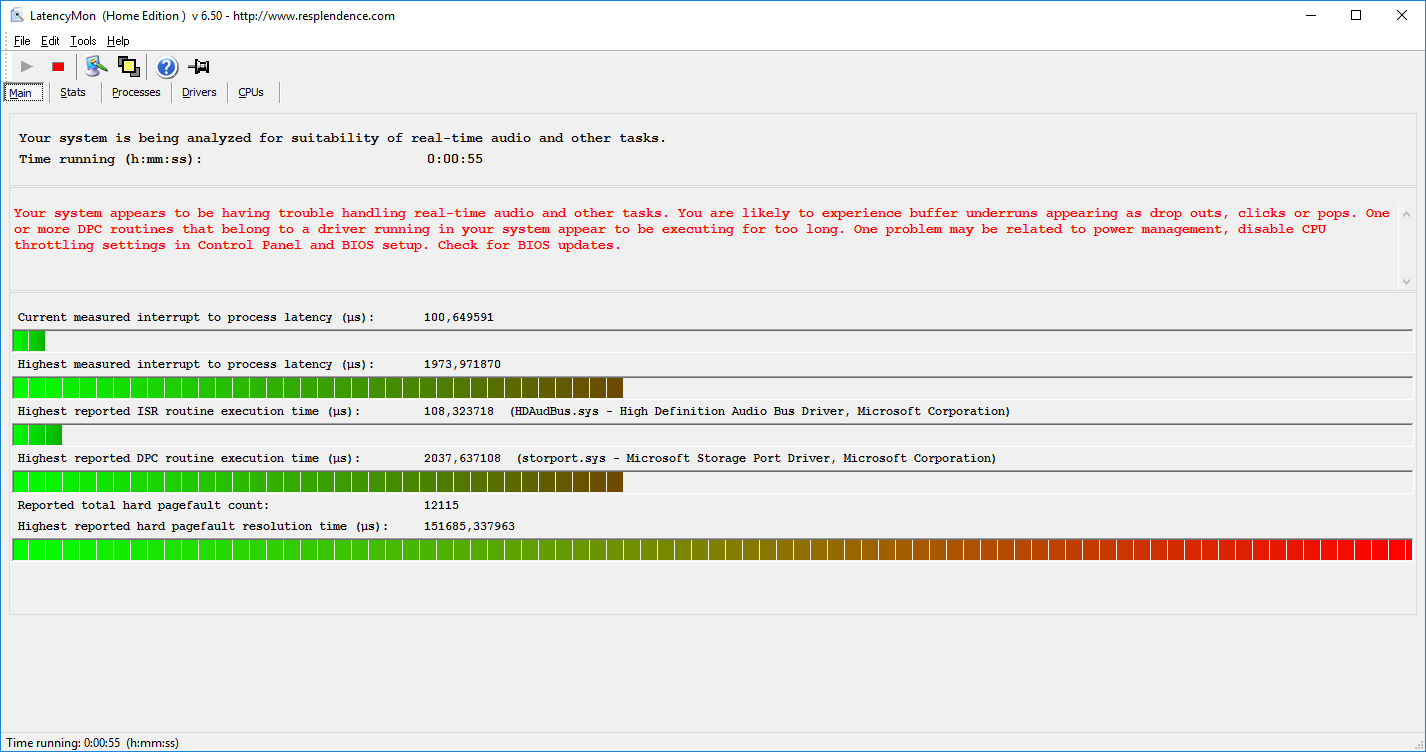Open the Tools menu
Viewport: 1426px width, 752px height.
pos(83,41)
